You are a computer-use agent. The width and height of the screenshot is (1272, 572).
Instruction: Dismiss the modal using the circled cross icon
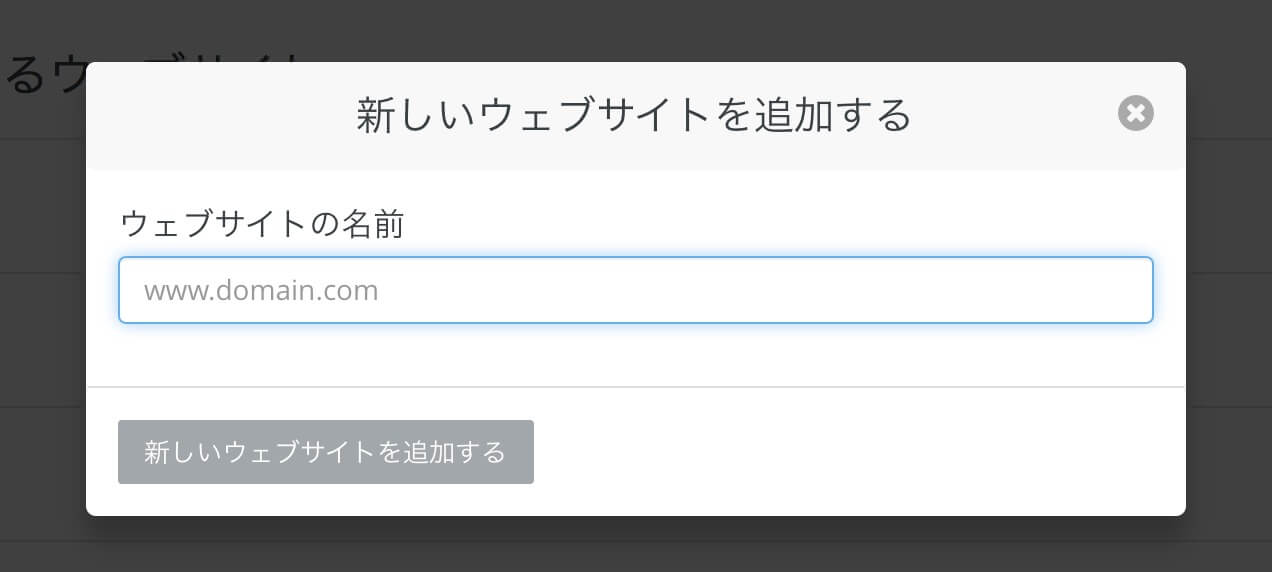click(x=1135, y=113)
